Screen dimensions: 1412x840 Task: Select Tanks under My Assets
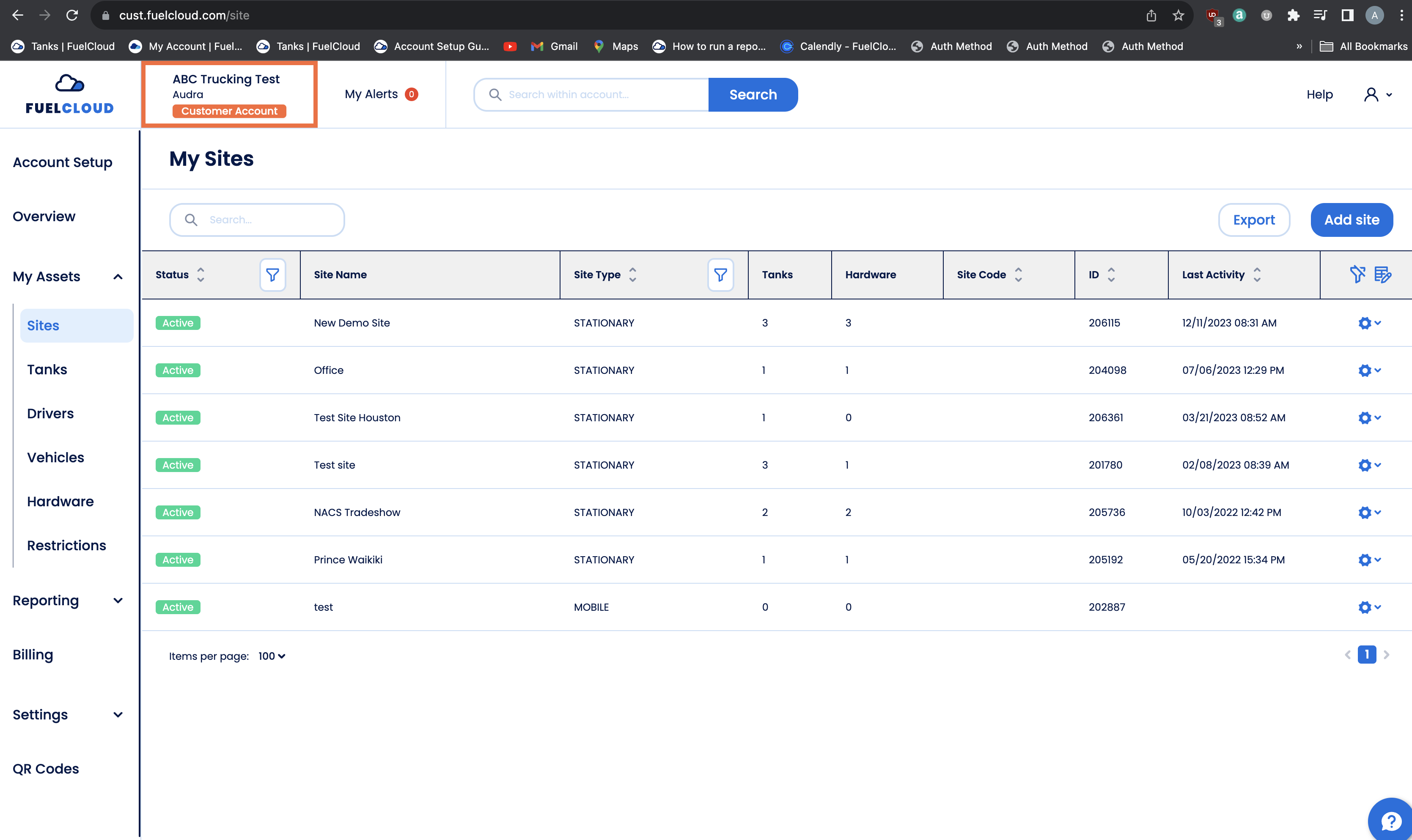point(47,370)
